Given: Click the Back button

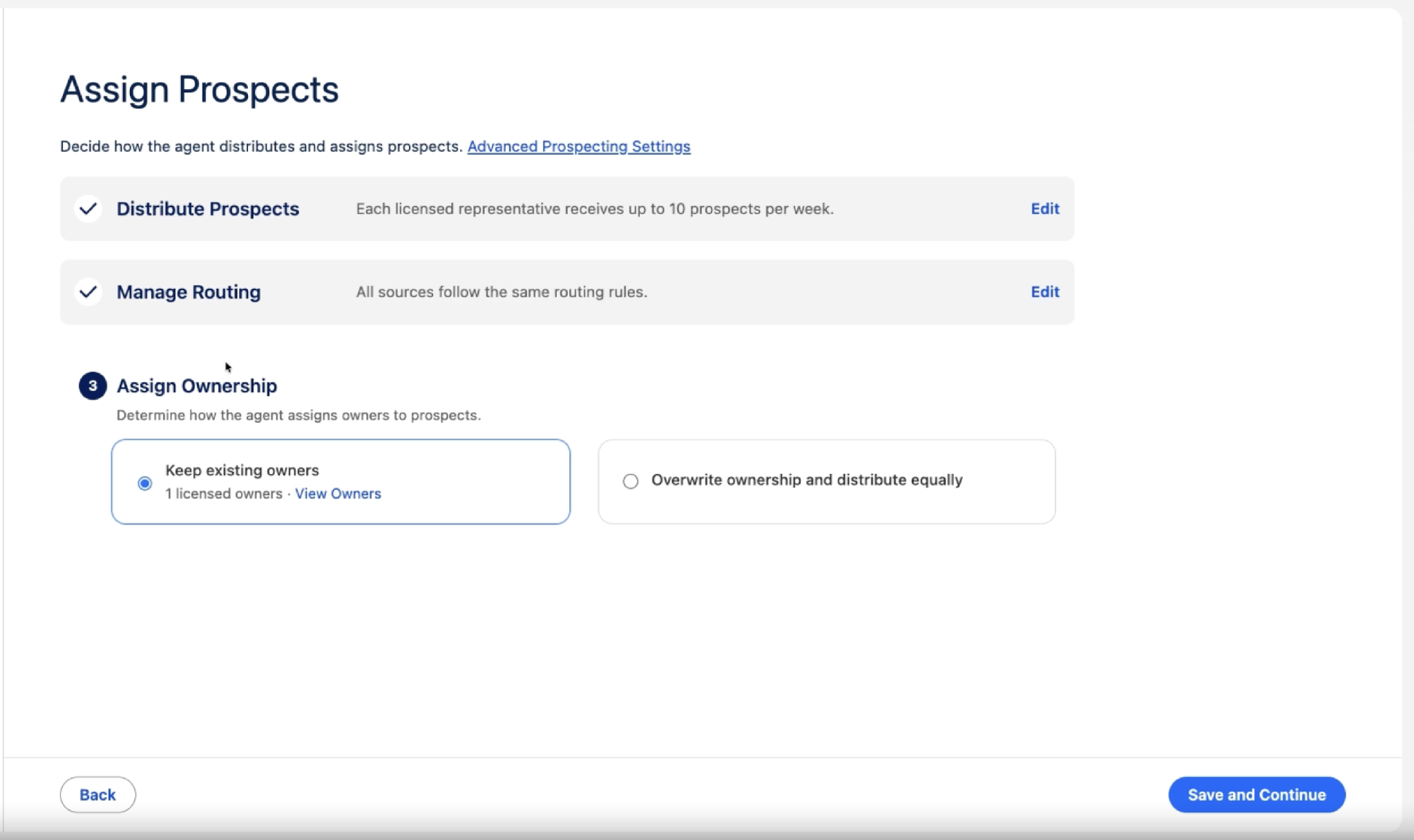Looking at the screenshot, I should pyautogui.click(x=97, y=794).
